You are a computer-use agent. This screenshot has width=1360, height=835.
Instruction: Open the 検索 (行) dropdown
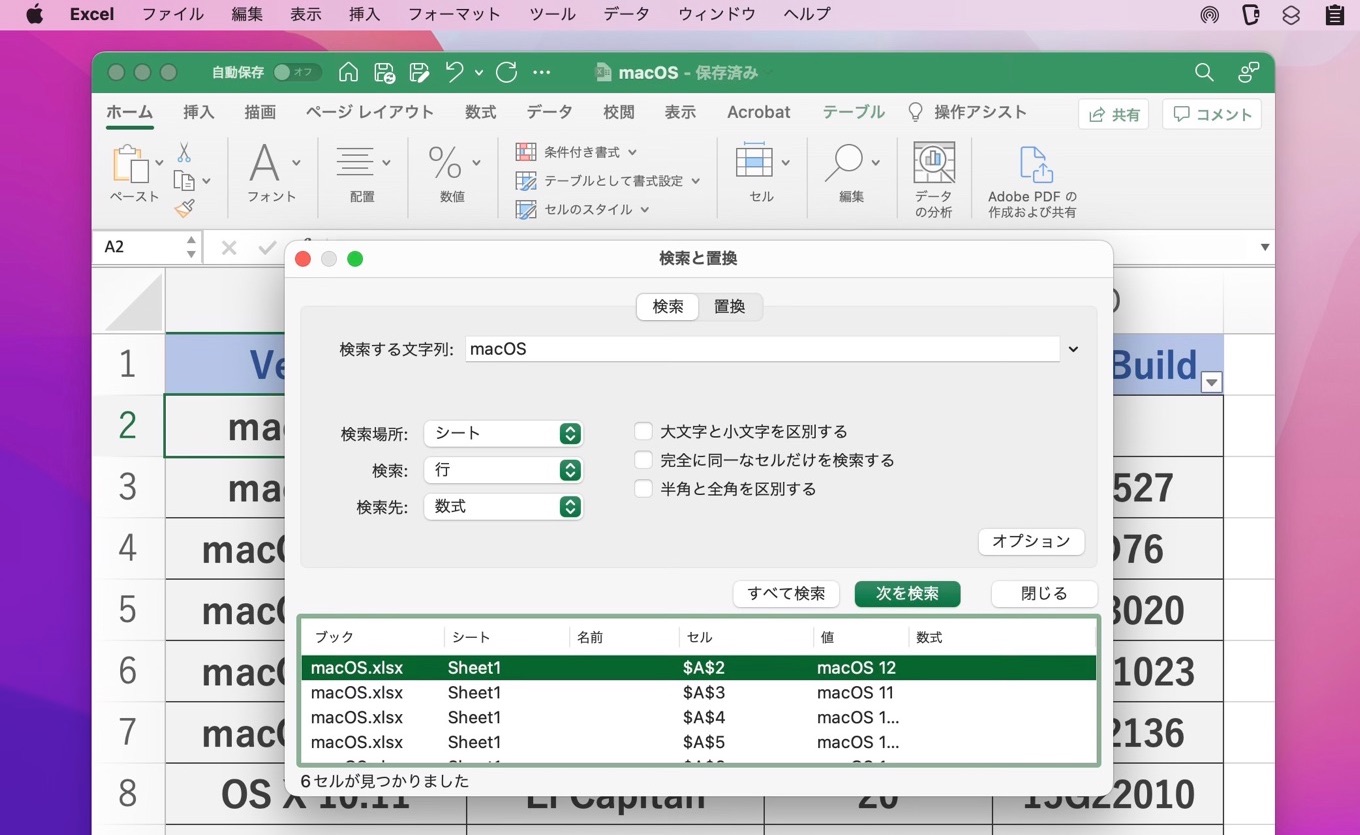pos(503,470)
